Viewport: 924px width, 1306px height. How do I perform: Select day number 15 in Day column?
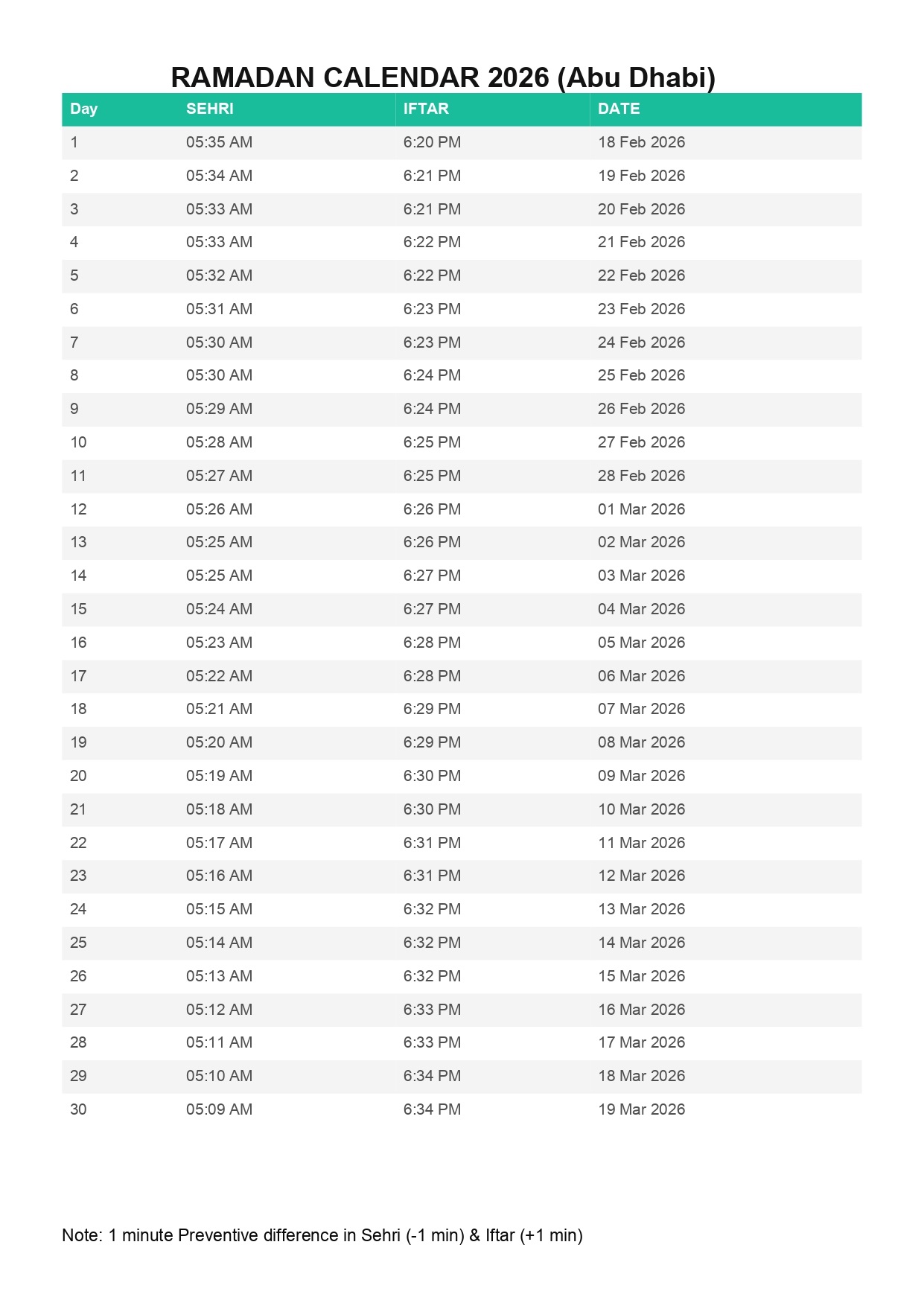[x=78, y=609]
